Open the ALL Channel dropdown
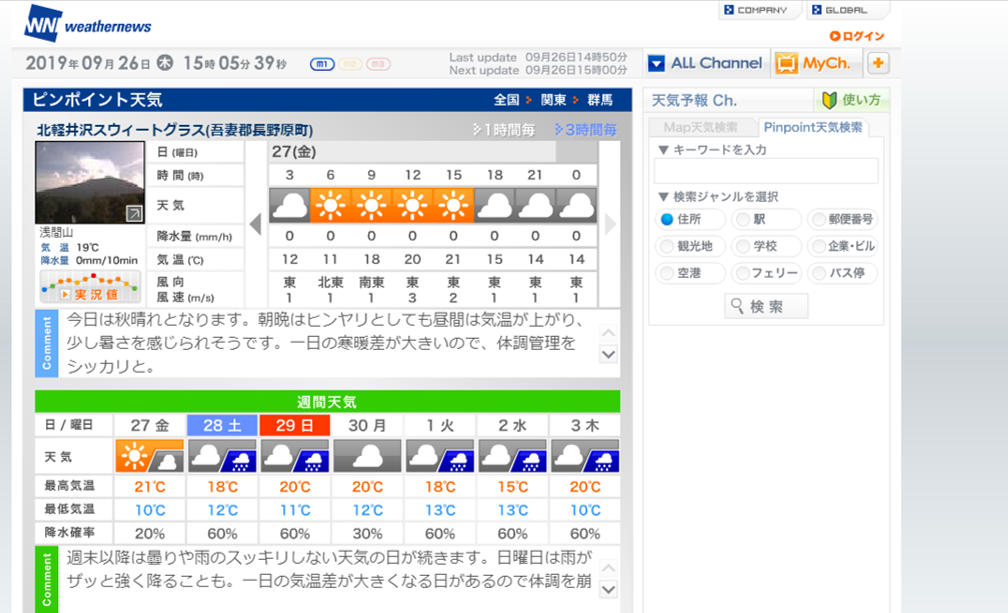Image resolution: width=1008 pixels, height=613 pixels. (x=706, y=63)
